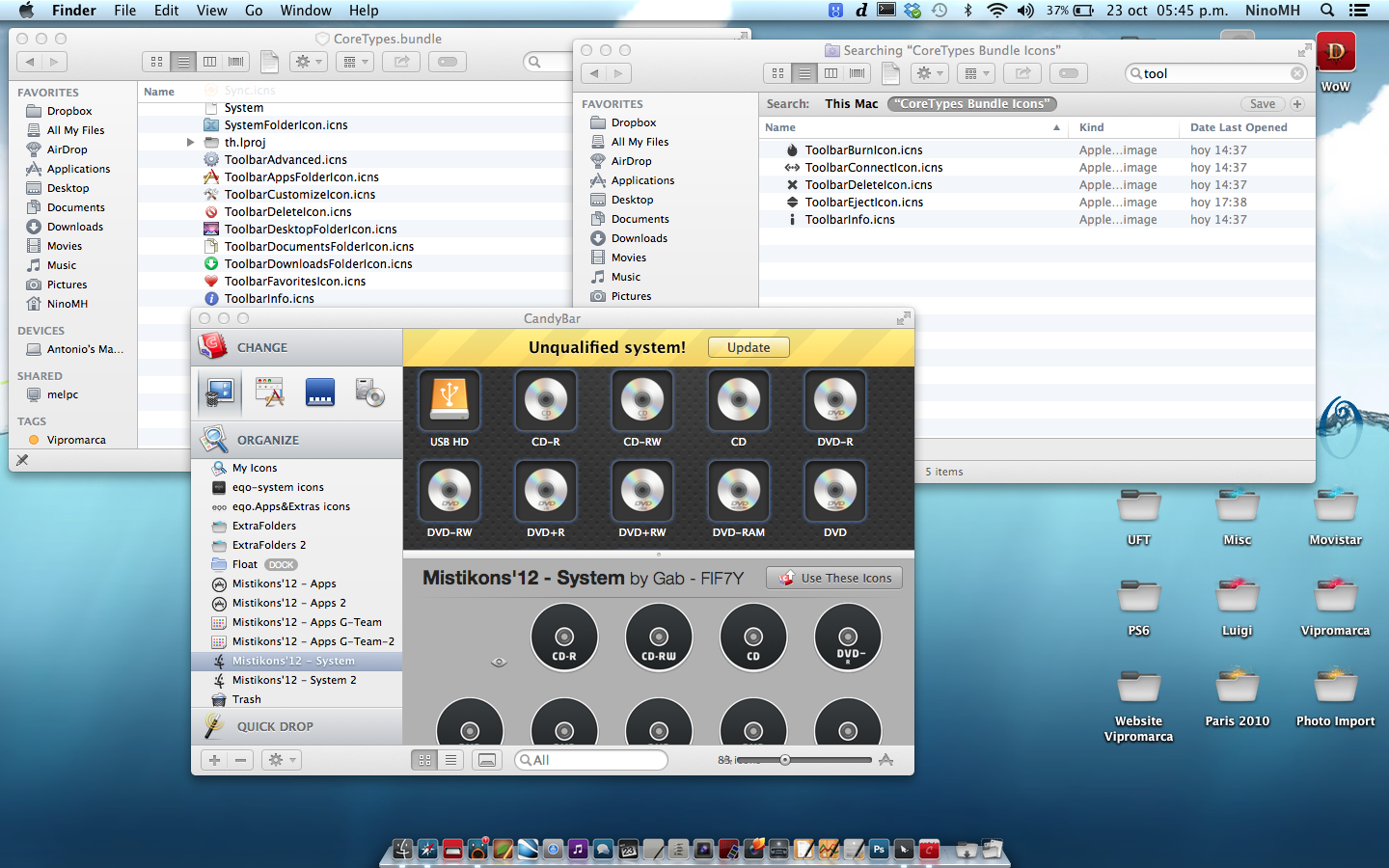
Task: Select the System icons category in CandyBar
Action: (220, 393)
